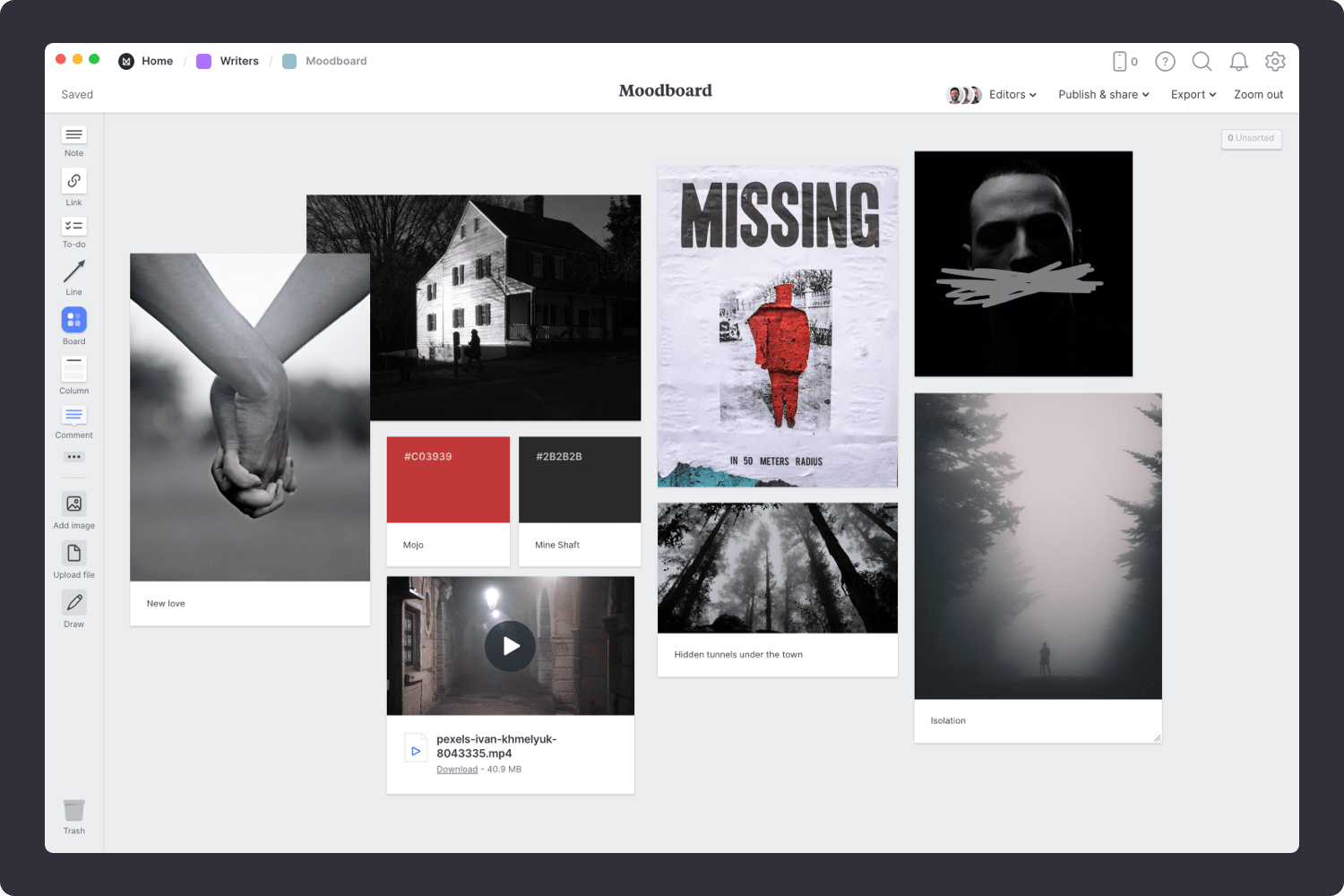Navigate to Writers in breadcrumb
1344x896 pixels.
pyautogui.click(x=238, y=61)
